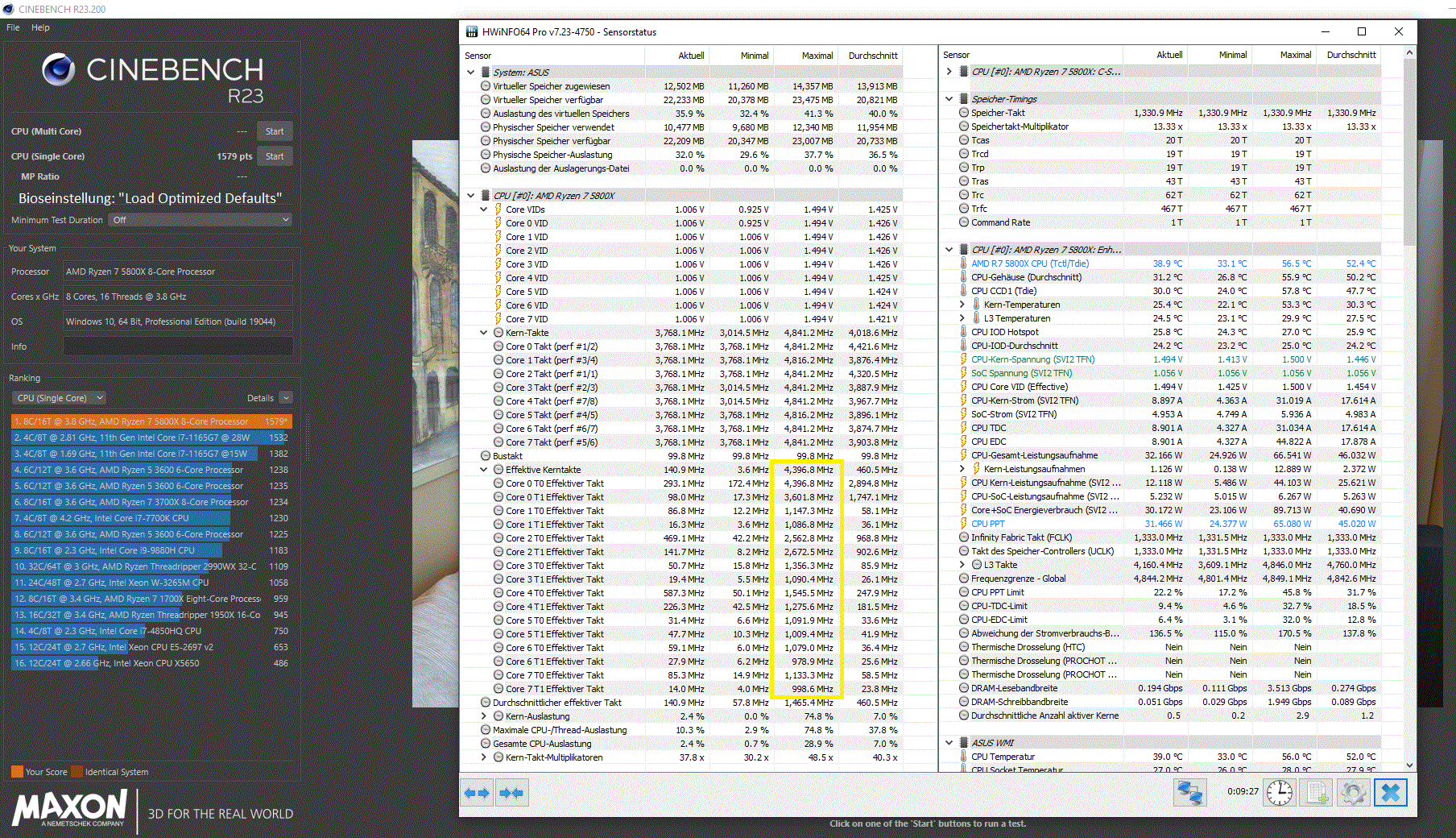
Task: Select the Intel Core i7-7700K ranking entry
Action: point(151,518)
